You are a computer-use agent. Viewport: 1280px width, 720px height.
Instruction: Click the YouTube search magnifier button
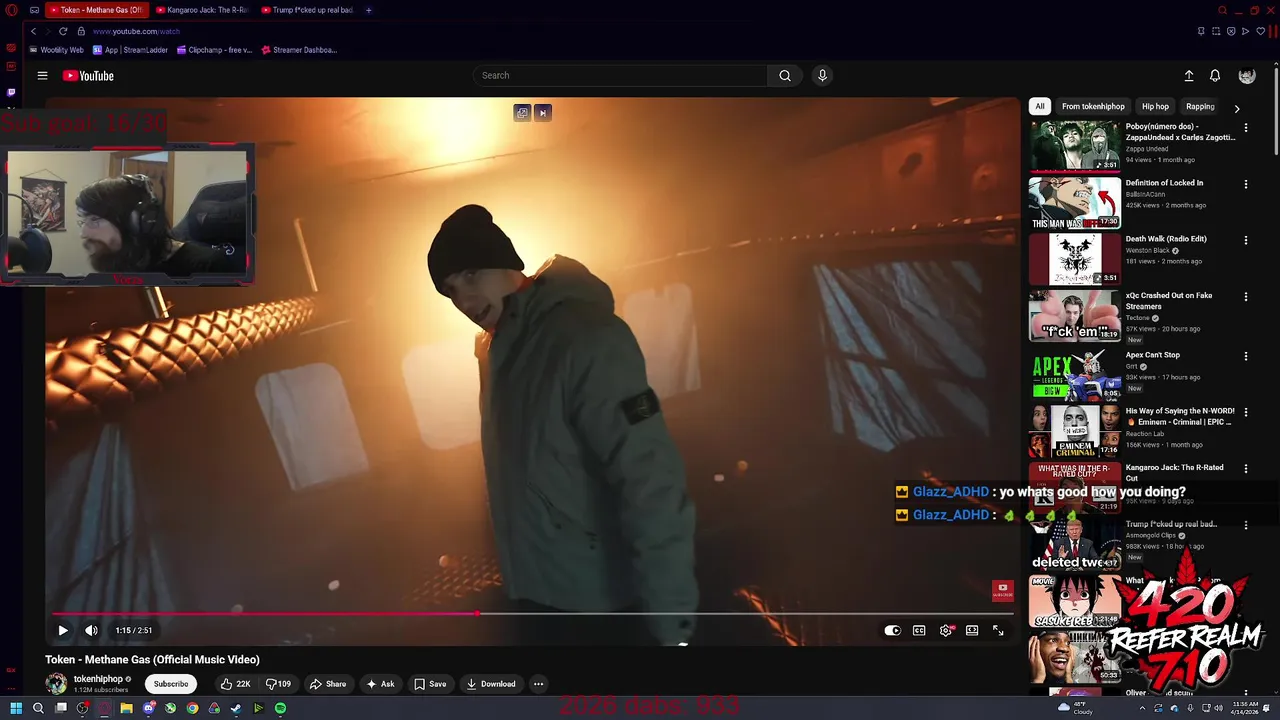click(x=785, y=75)
